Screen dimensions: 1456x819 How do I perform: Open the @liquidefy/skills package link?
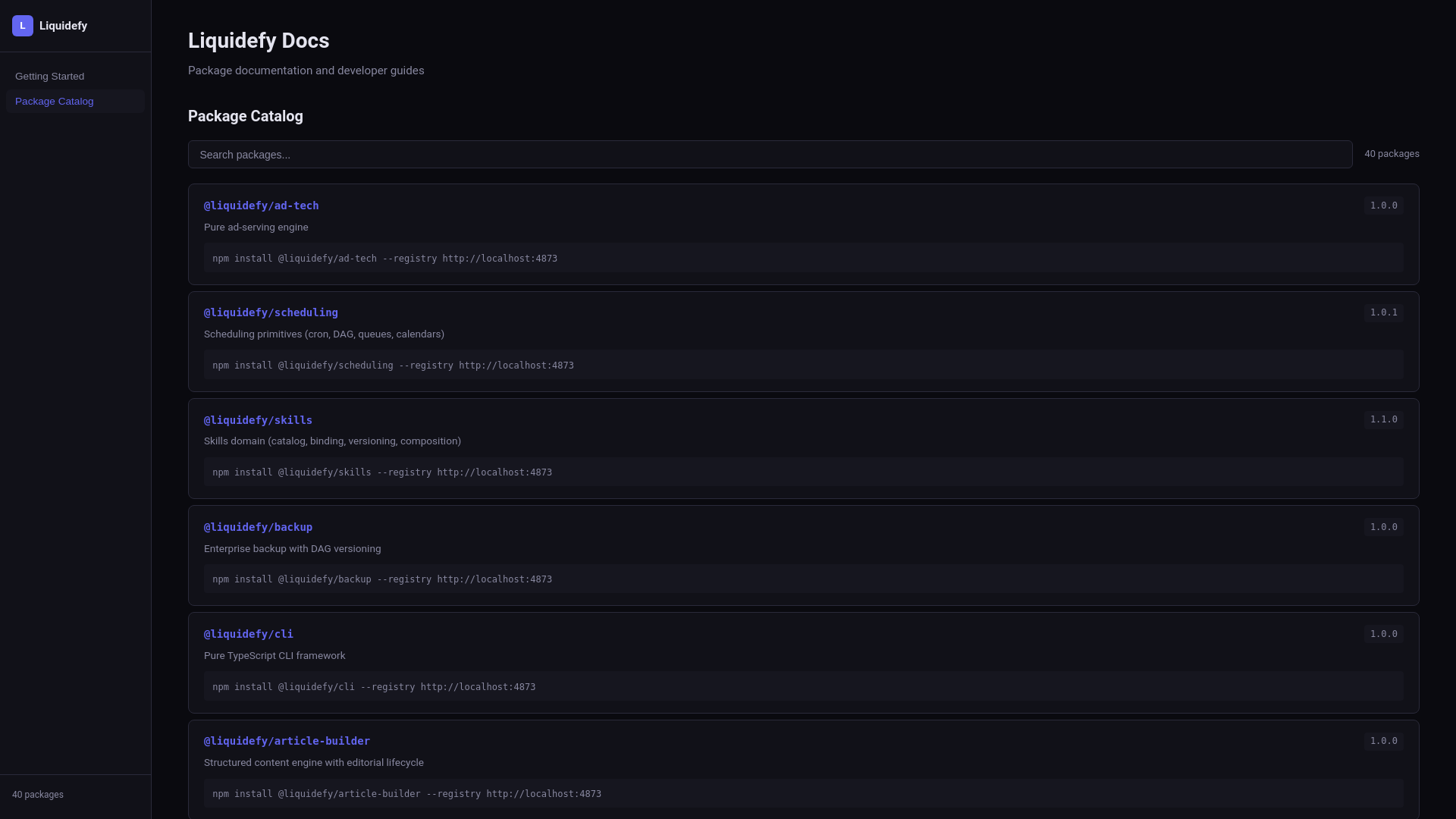pos(258,420)
